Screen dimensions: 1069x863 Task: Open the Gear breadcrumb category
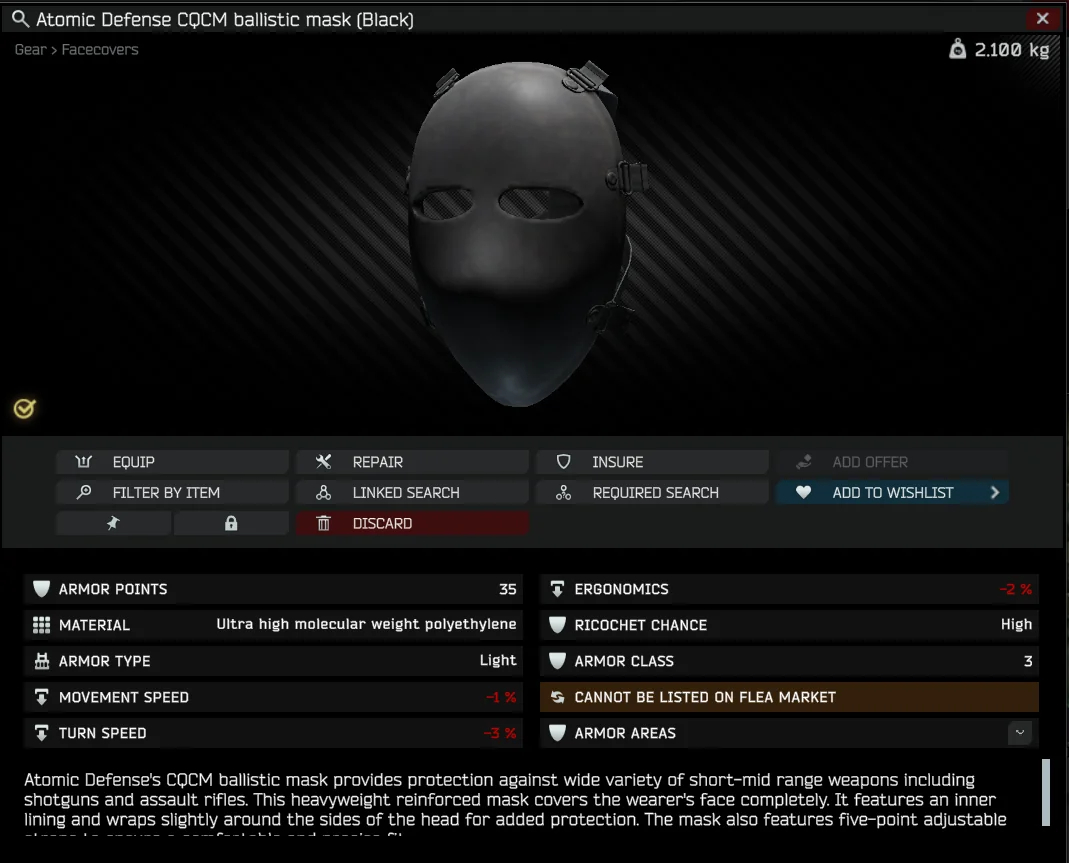30,49
